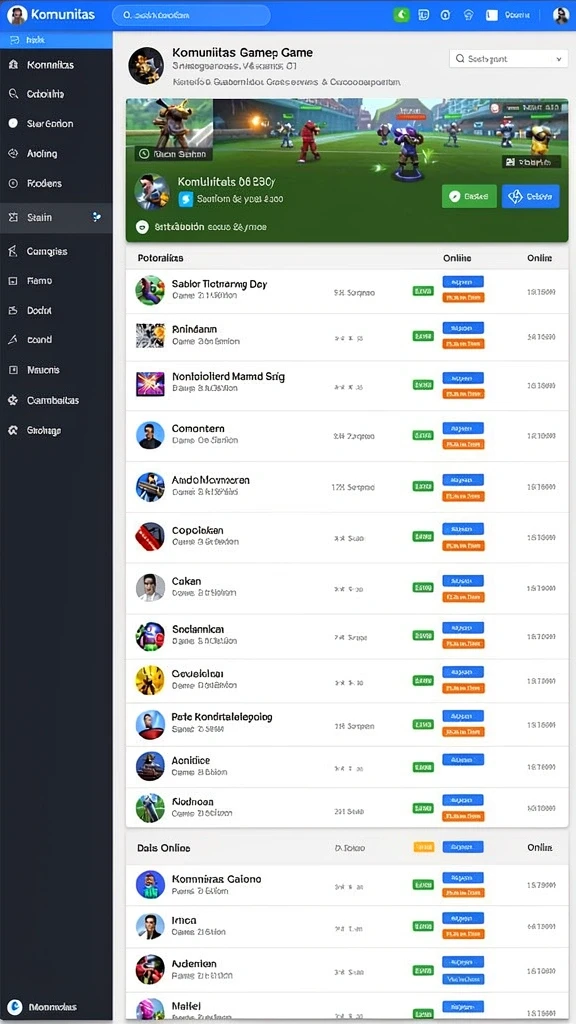This screenshot has width=576, height=1024.
Task: Focus the search field in top bar
Action: (x=191, y=15)
